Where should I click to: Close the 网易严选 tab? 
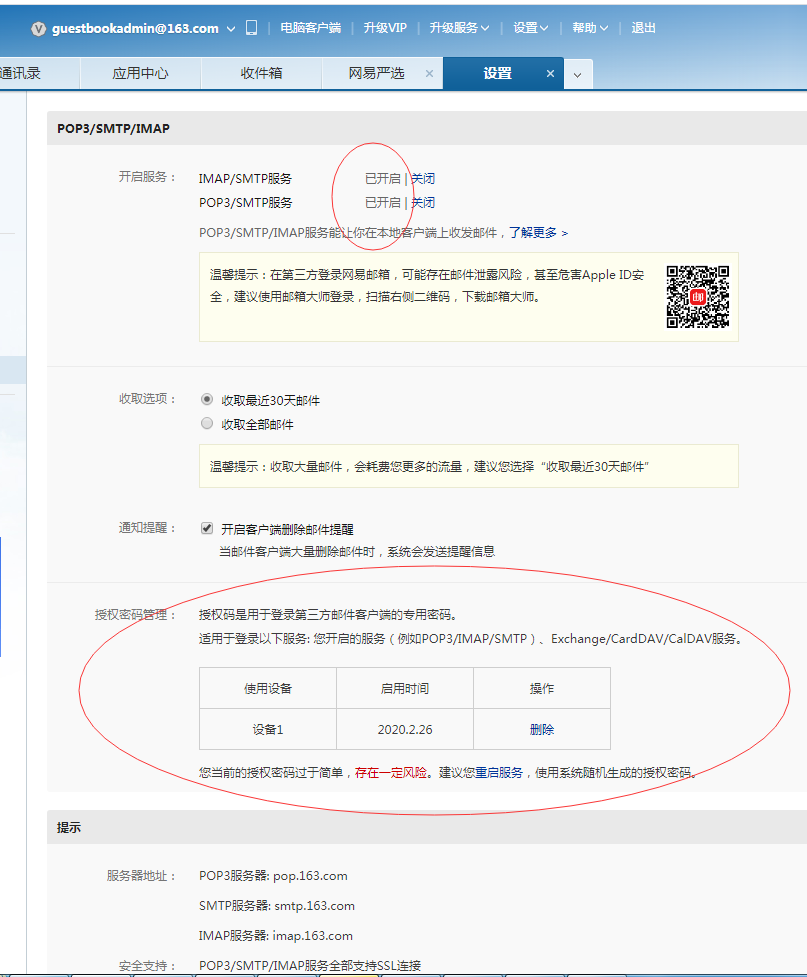pyautogui.click(x=429, y=74)
